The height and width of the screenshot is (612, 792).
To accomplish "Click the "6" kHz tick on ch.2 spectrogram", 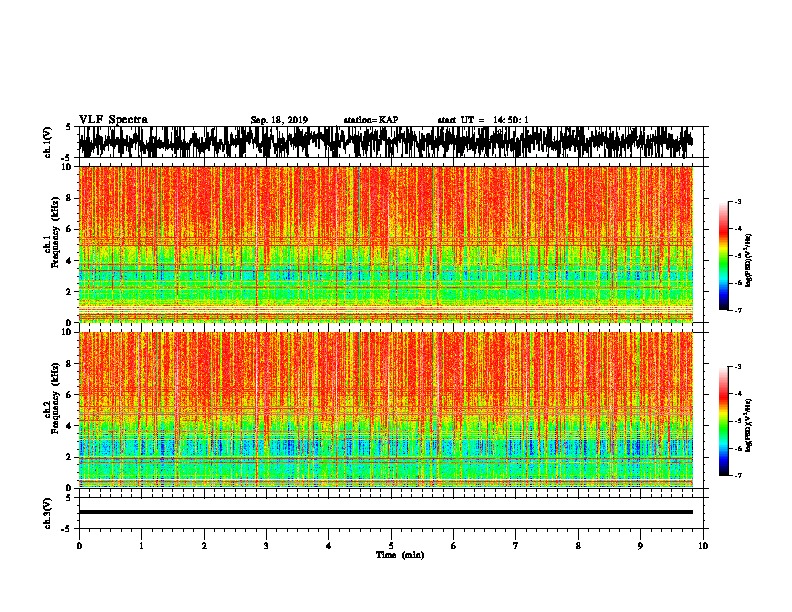I will 70,394.
